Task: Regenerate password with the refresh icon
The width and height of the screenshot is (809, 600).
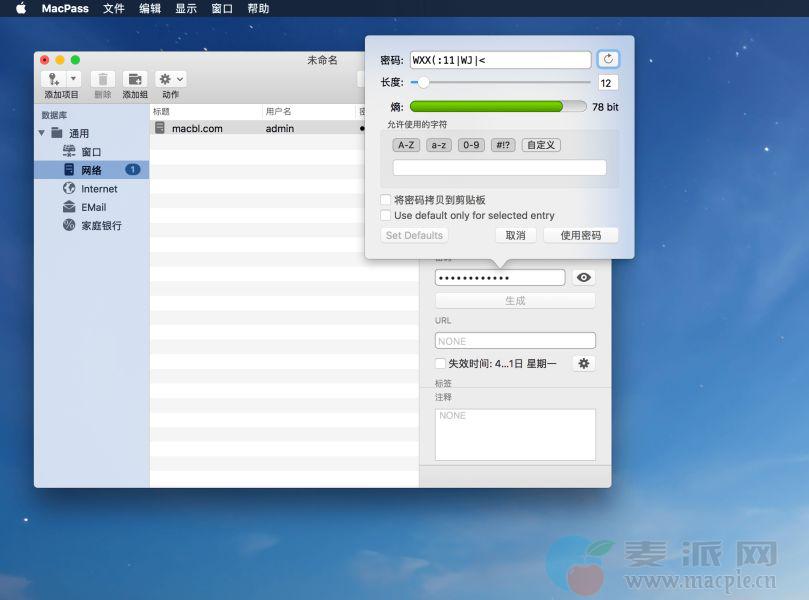Action: point(607,60)
